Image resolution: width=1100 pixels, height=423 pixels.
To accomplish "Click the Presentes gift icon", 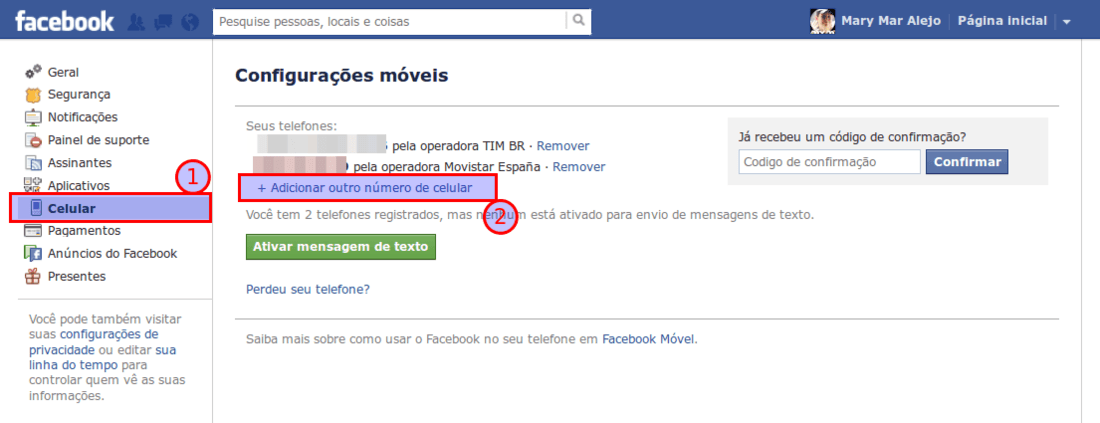I will pyautogui.click(x=33, y=276).
